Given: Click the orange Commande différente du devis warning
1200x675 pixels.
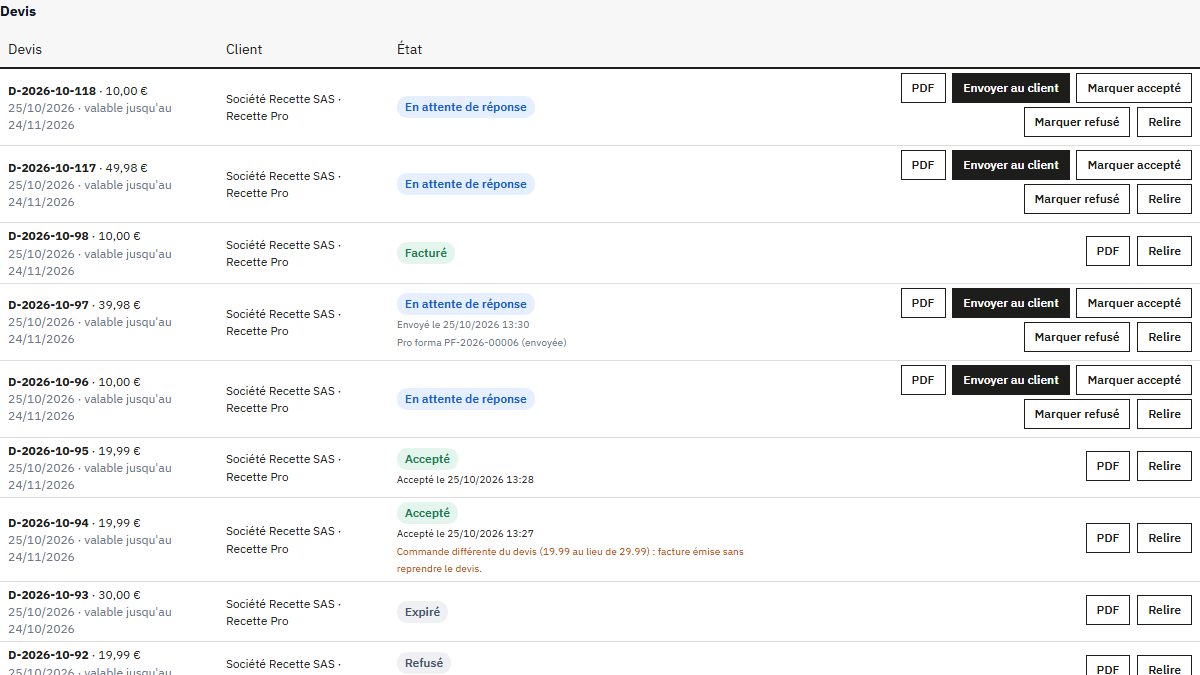Looking at the screenshot, I should (x=570, y=560).
